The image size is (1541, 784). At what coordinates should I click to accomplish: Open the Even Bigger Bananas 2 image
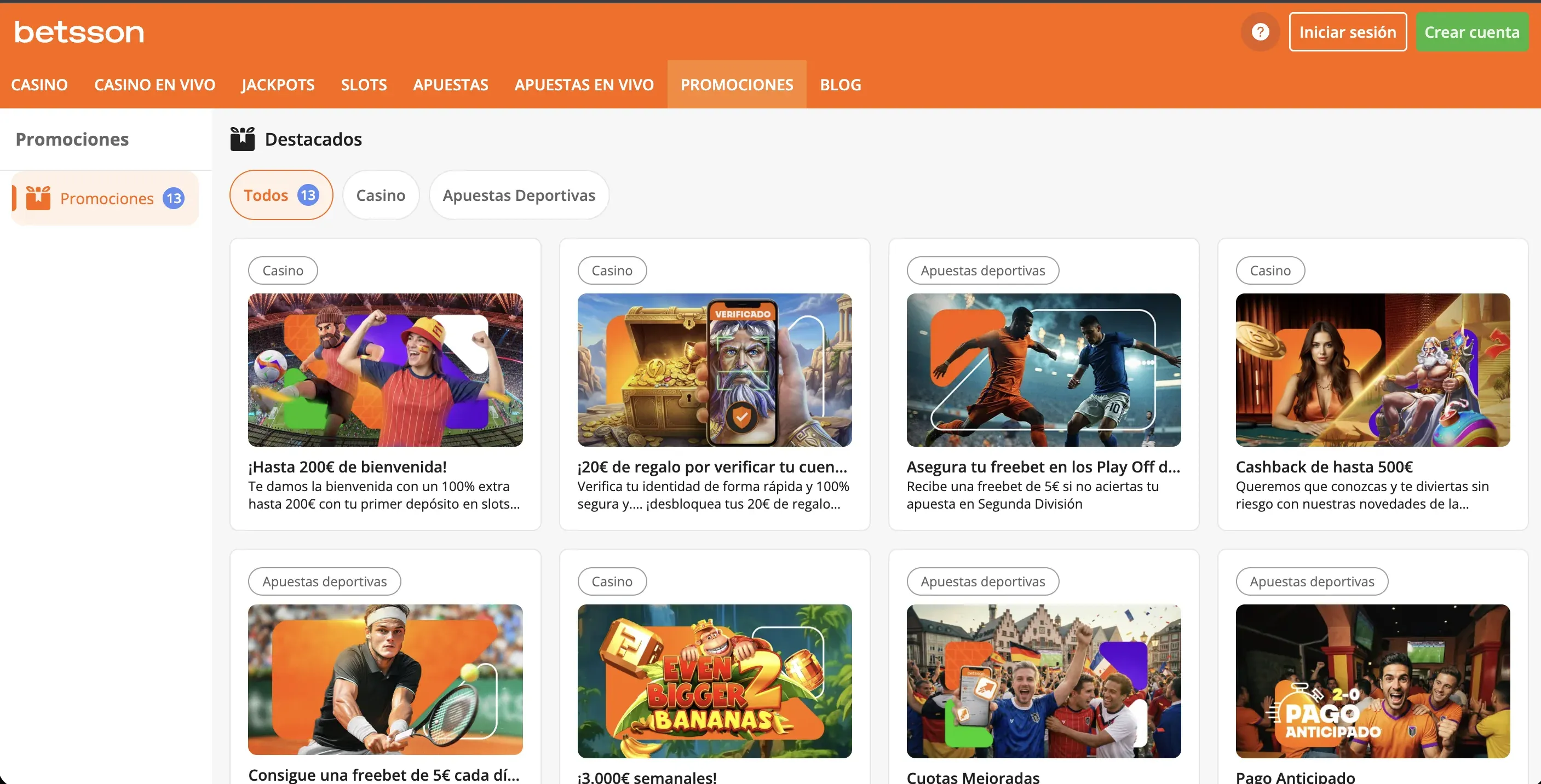(715, 681)
